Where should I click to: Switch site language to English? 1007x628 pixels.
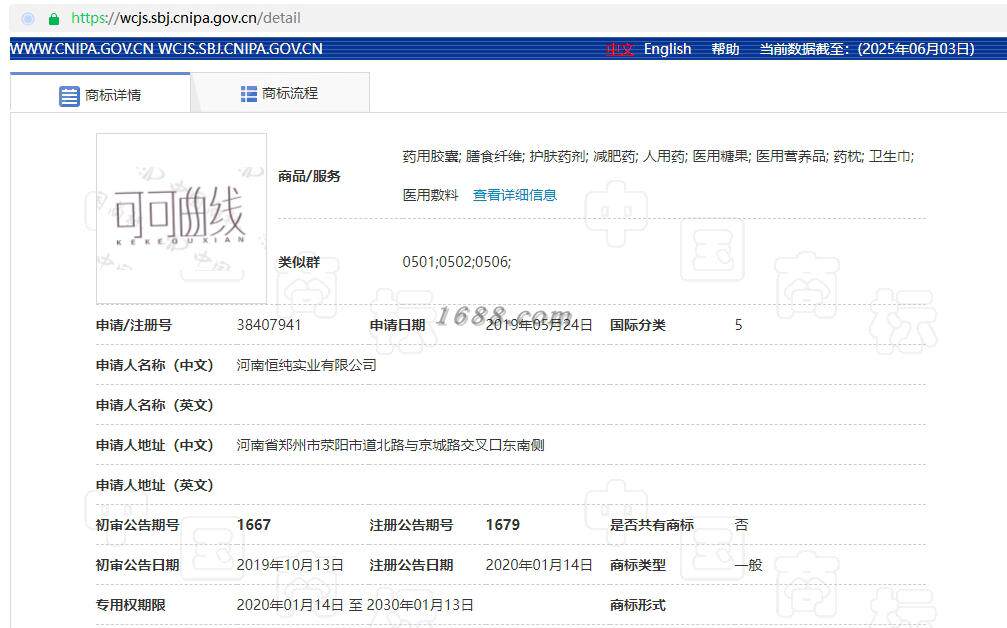tap(667, 49)
